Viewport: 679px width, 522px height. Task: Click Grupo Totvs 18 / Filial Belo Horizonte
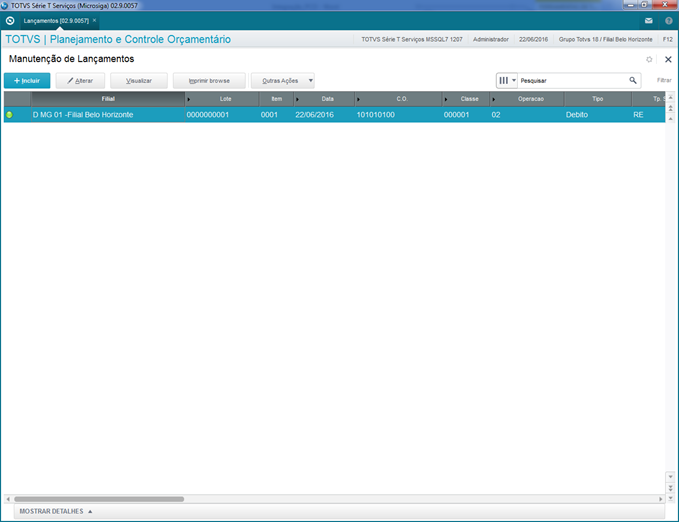[x=605, y=39]
